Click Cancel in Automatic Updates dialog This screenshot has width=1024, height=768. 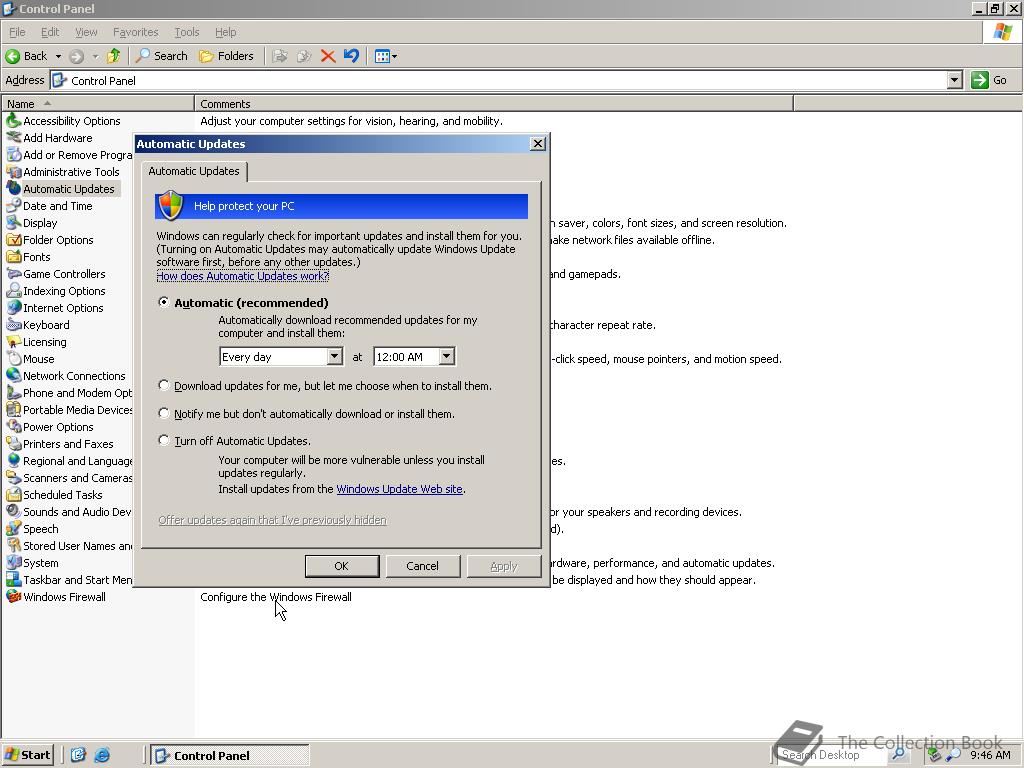click(423, 566)
